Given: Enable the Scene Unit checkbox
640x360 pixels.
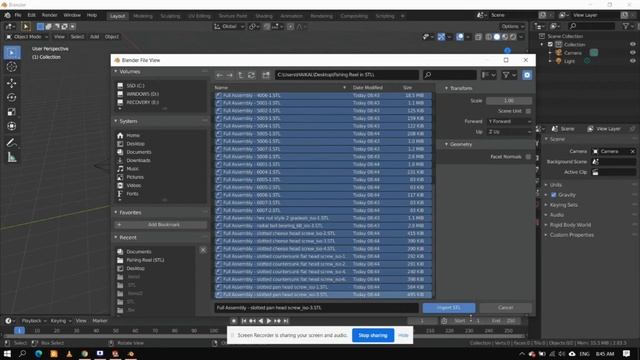Looking at the screenshot, I should click(528, 111).
